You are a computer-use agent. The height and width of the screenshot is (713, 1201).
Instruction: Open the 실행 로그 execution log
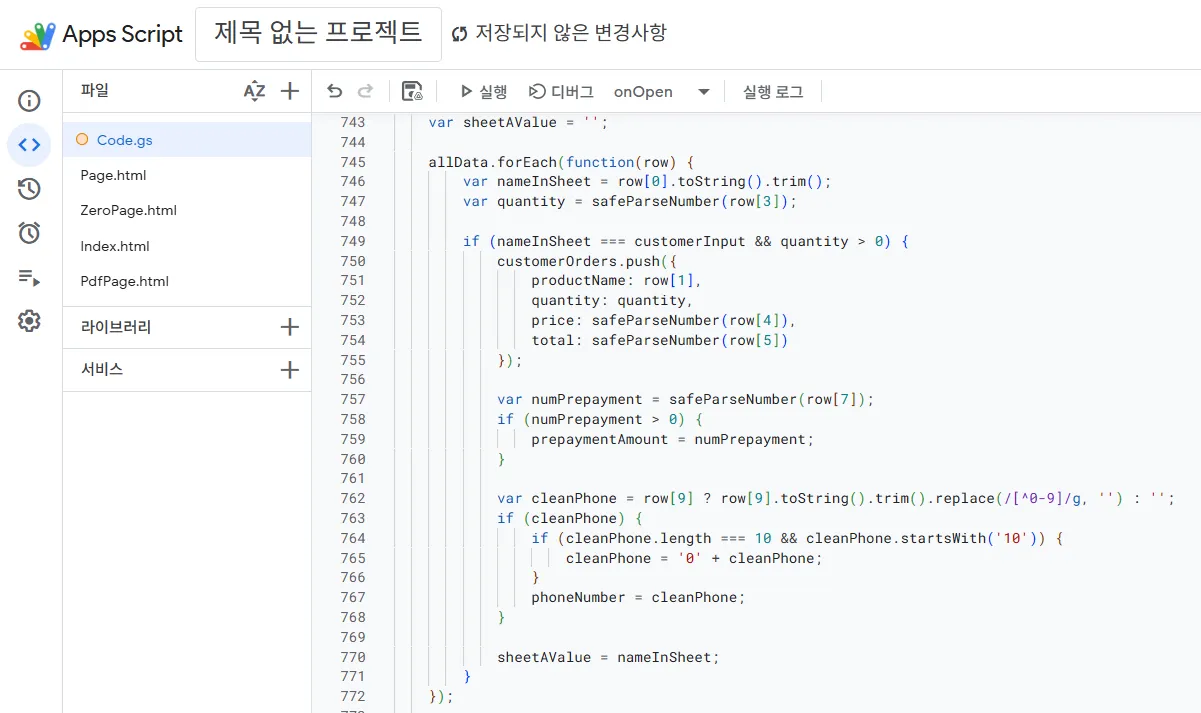pos(773,91)
